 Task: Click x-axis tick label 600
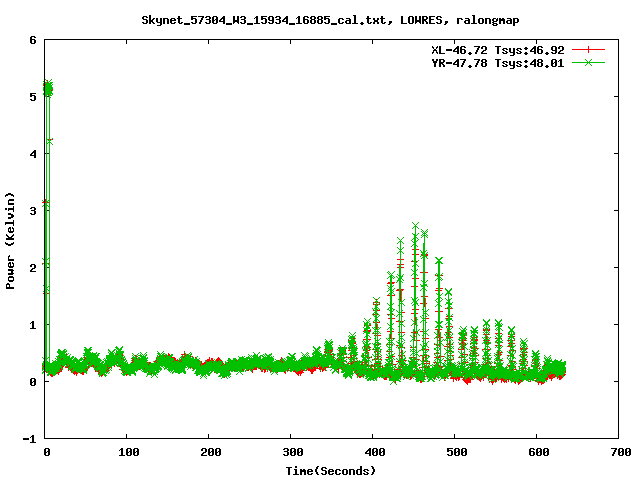539,452
